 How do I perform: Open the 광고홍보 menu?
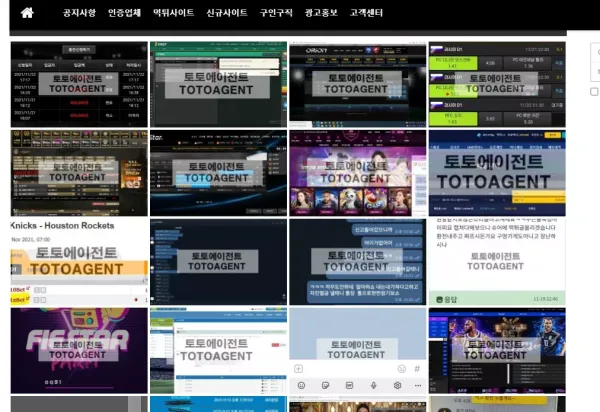coord(321,13)
